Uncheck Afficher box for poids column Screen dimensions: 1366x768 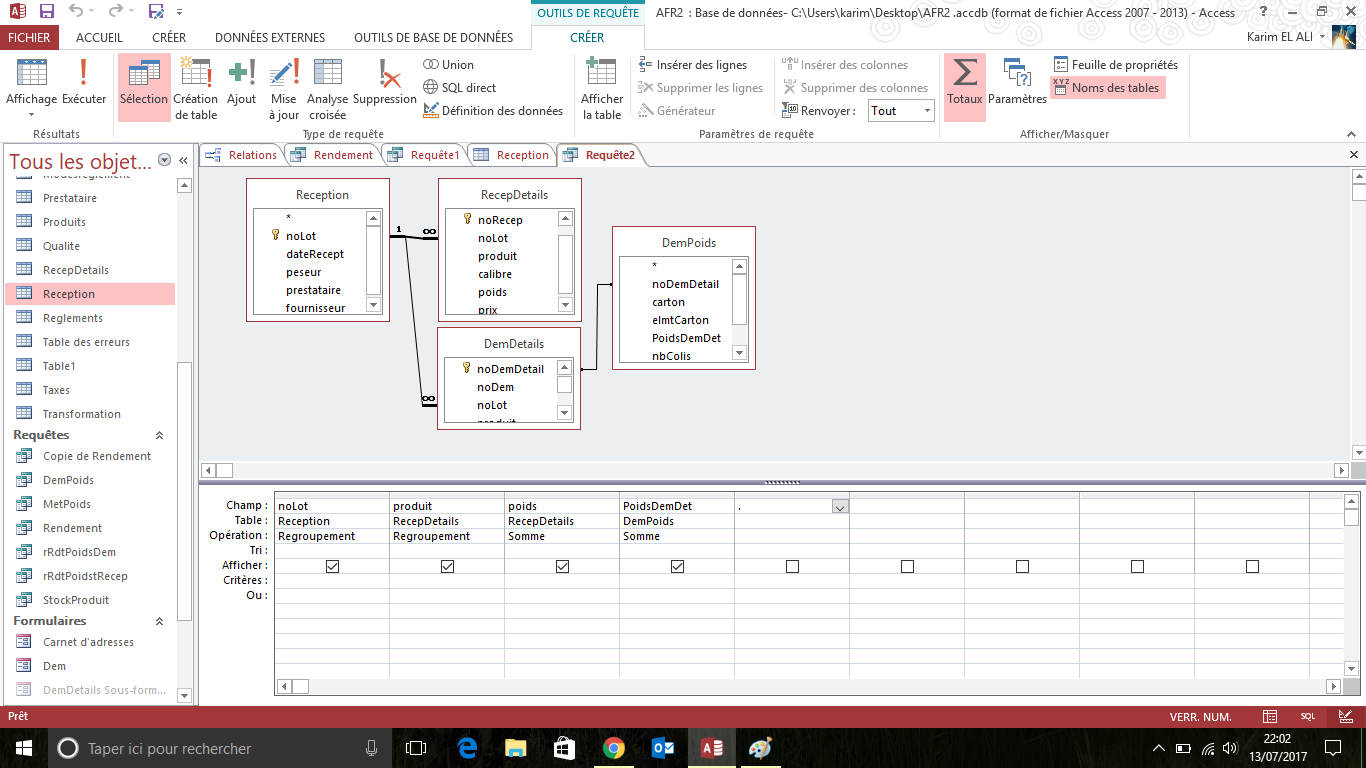(x=562, y=566)
